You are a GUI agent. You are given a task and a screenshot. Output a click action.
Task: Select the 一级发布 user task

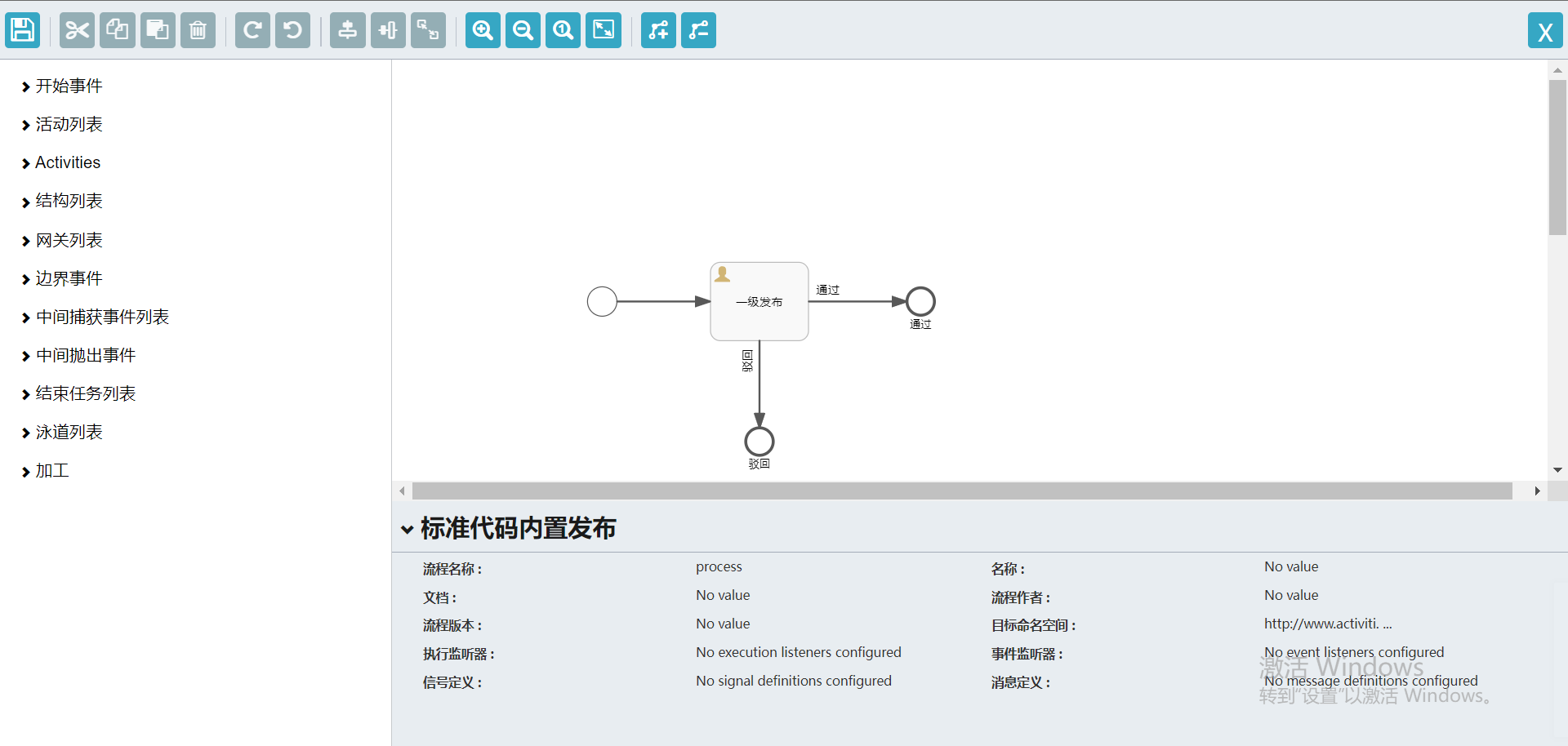click(x=759, y=301)
